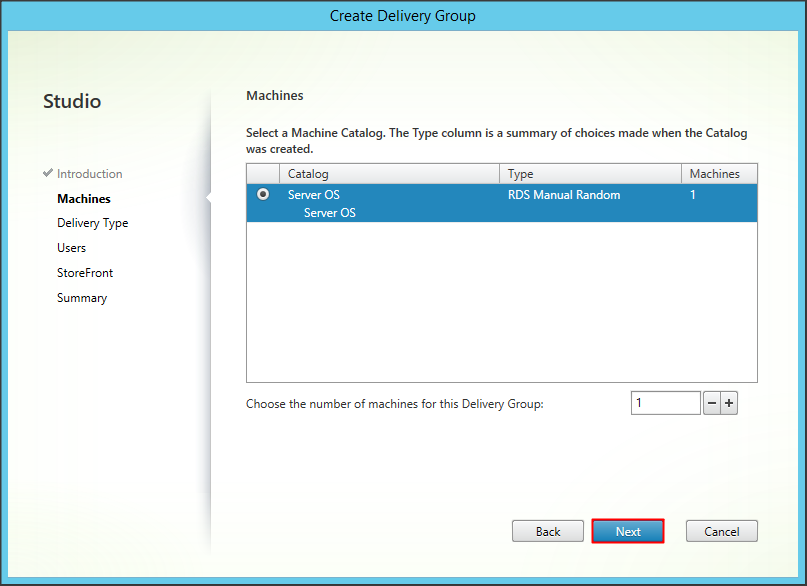Jump to the Delivery Type step
The width and height of the screenshot is (807, 586).
(92, 223)
